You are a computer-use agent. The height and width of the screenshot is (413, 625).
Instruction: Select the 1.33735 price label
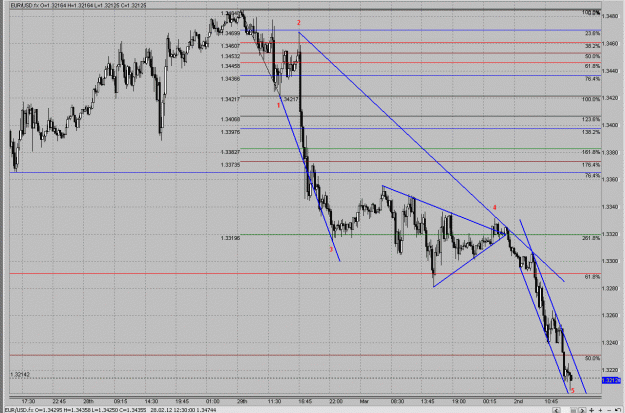point(230,164)
